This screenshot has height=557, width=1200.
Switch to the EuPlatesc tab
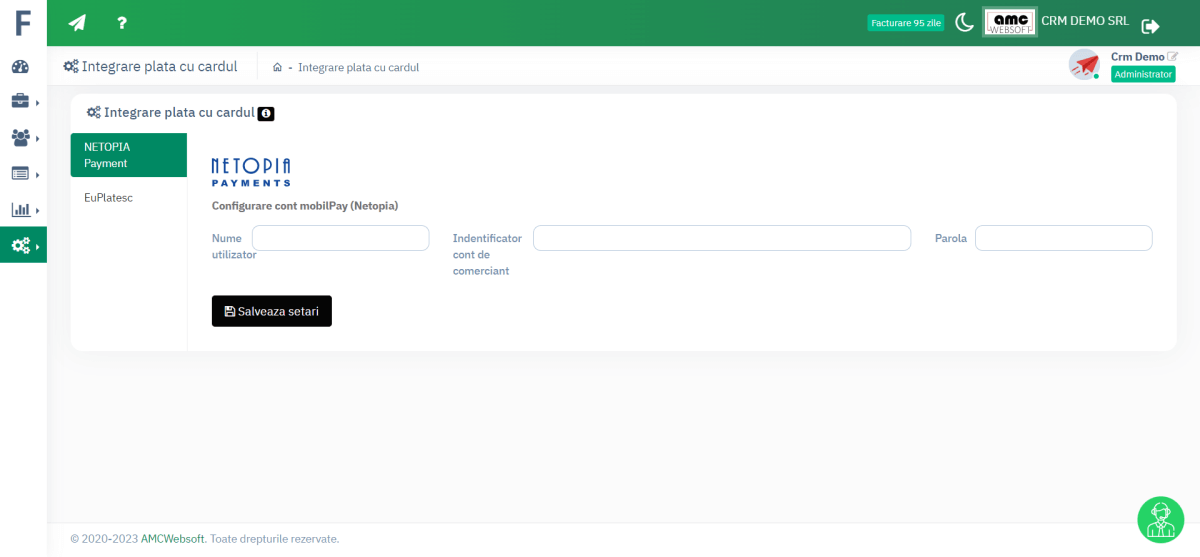coord(109,198)
